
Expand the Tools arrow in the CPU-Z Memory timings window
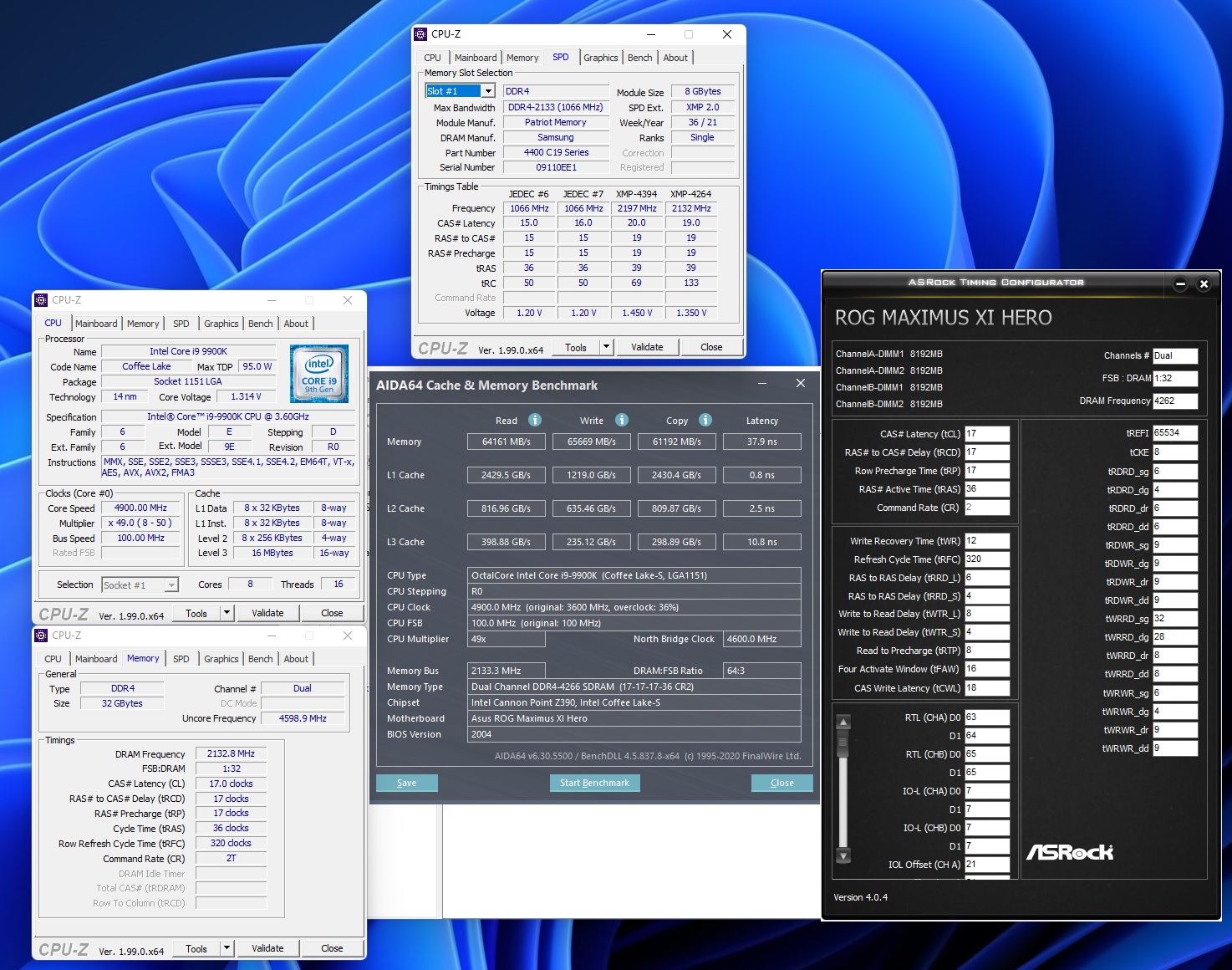pos(227,948)
